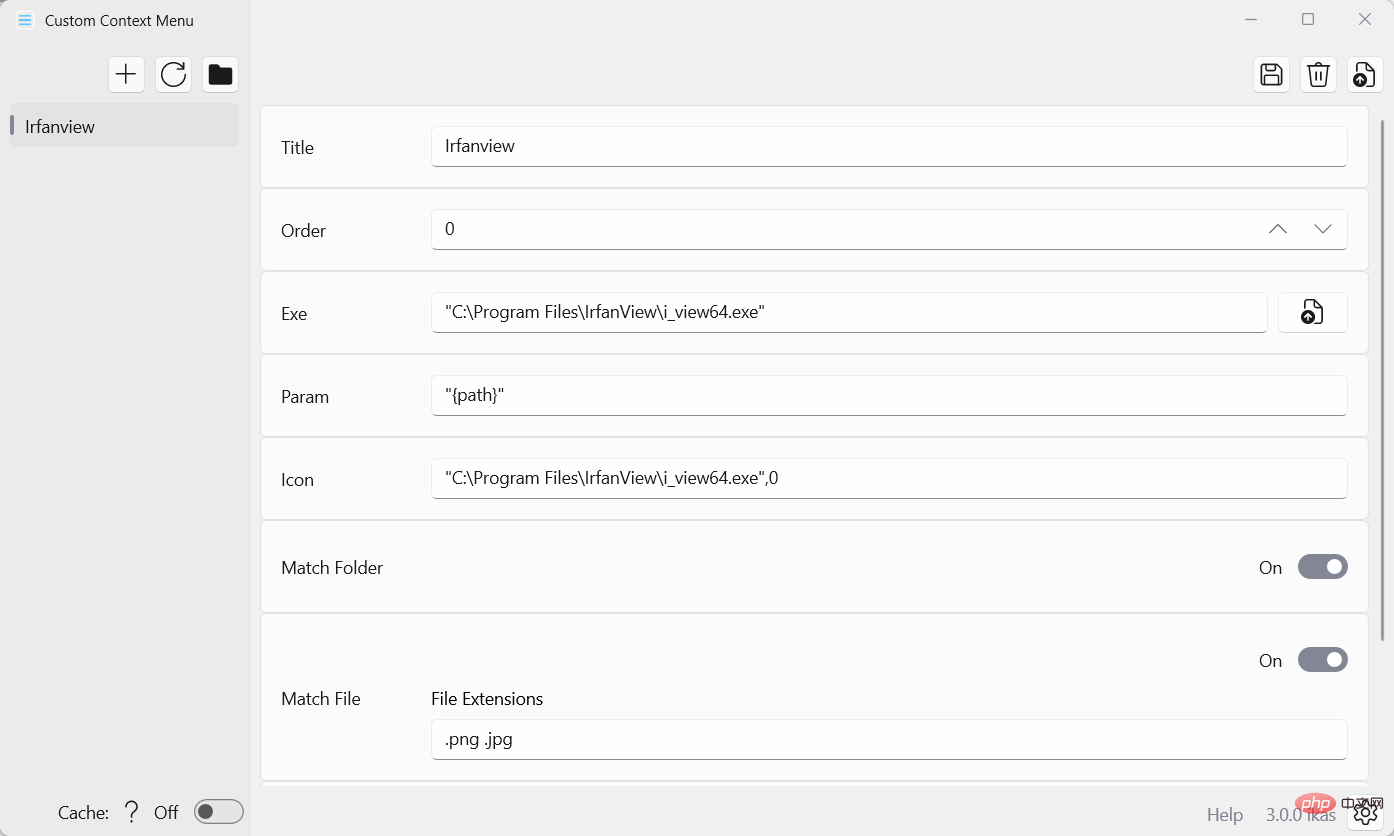Click the File Extensions label
The height and width of the screenshot is (836, 1394).
[487, 698]
